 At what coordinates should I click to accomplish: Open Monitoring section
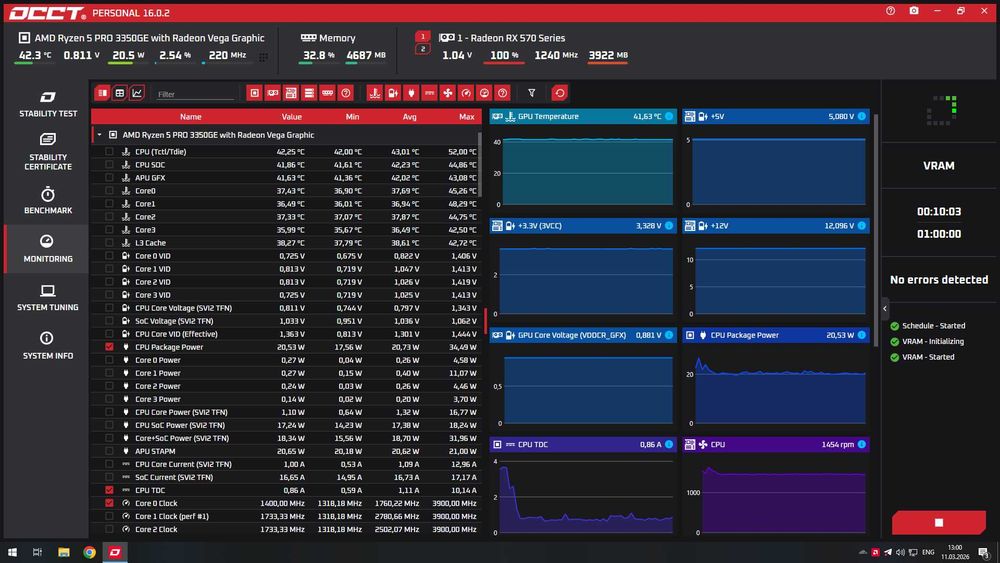(48, 249)
